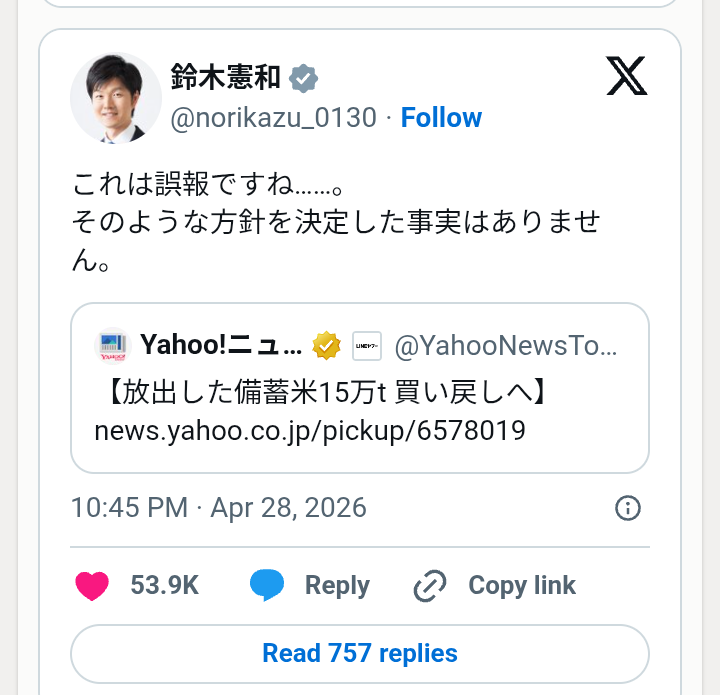Click the 鈴木憲和 display name
The height and width of the screenshot is (695, 720).
point(226,77)
